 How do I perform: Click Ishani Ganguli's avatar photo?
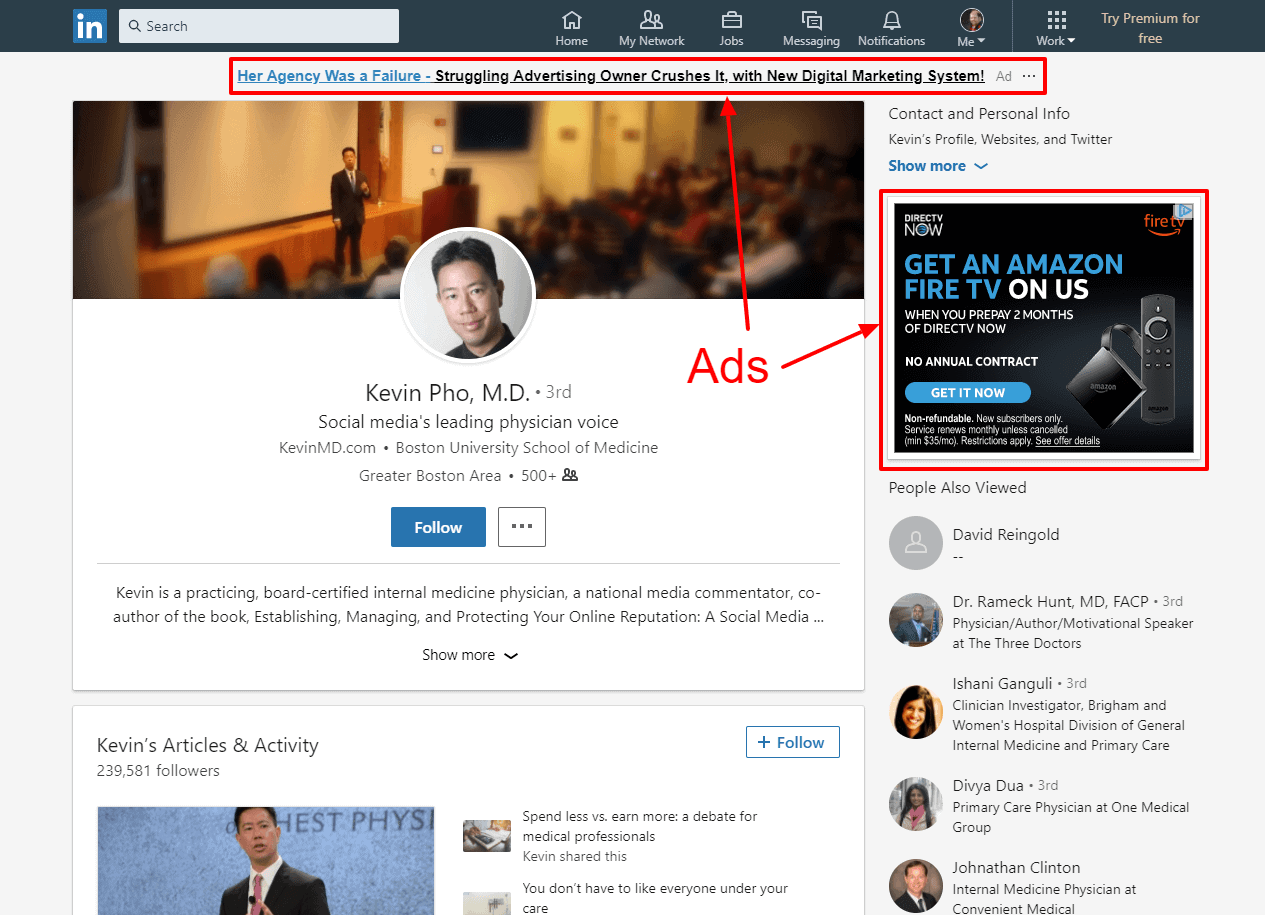click(x=915, y=712)
